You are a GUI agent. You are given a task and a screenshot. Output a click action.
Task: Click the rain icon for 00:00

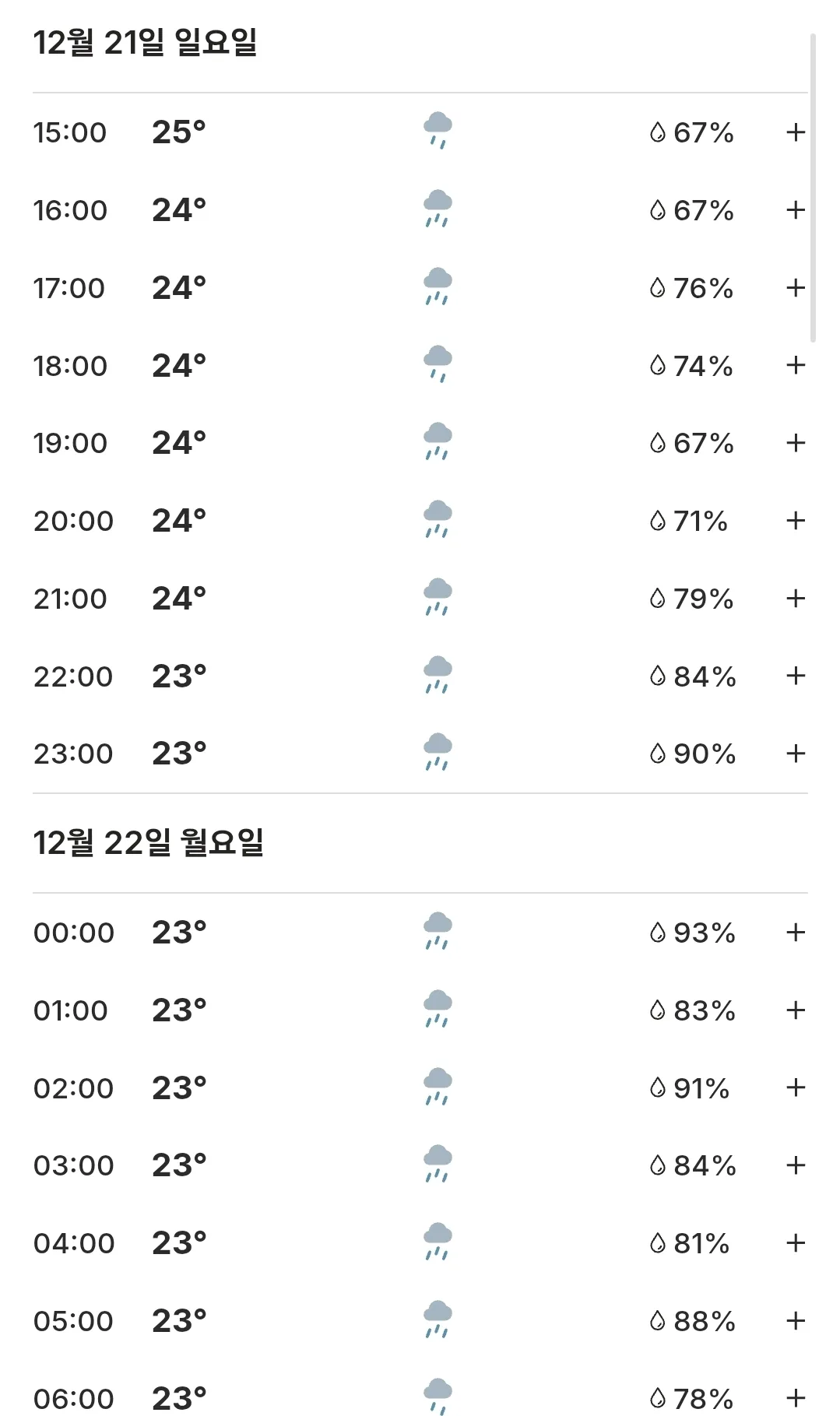tap(438, 931)
